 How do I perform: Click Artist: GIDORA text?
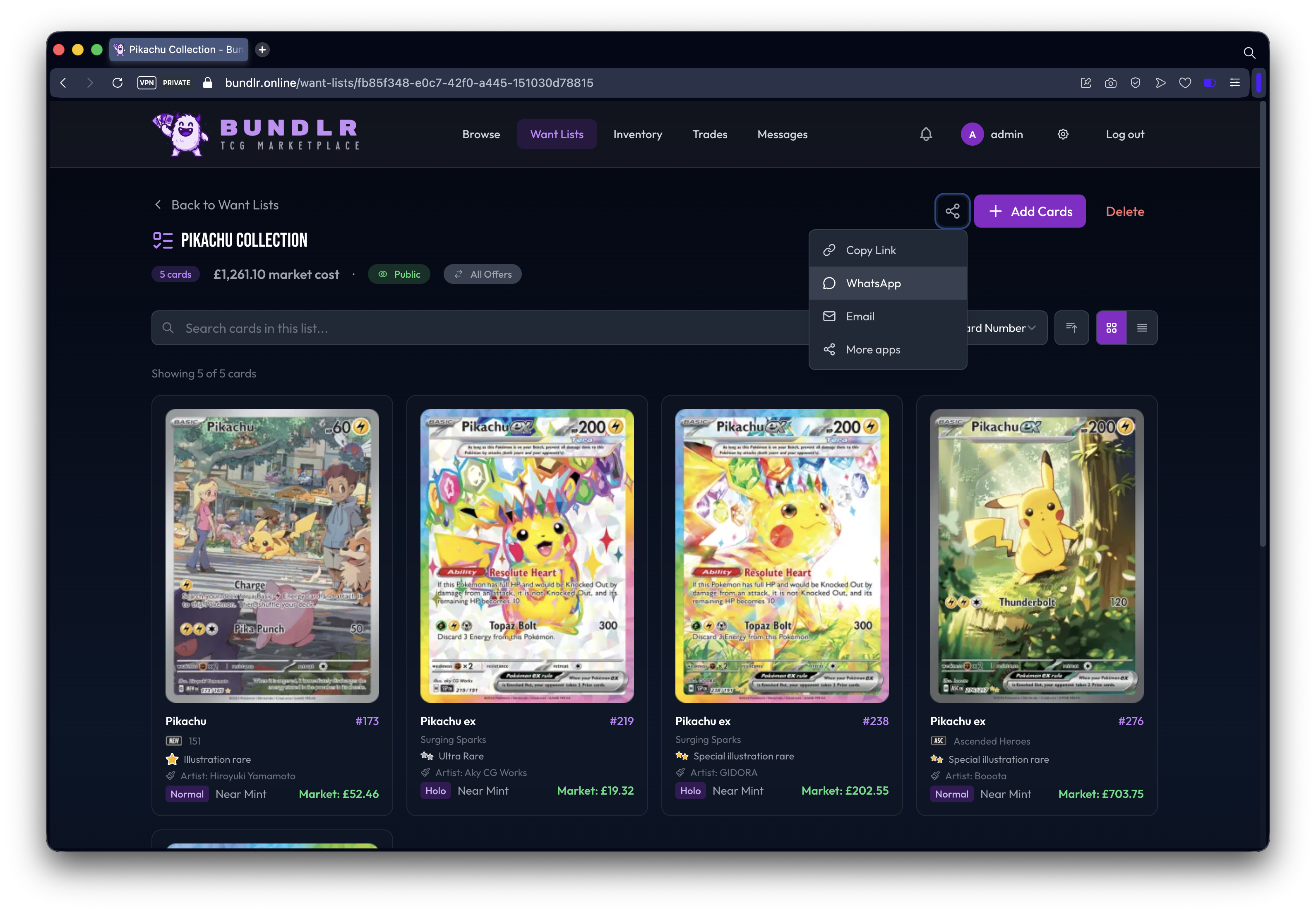(x=723, y=773)
